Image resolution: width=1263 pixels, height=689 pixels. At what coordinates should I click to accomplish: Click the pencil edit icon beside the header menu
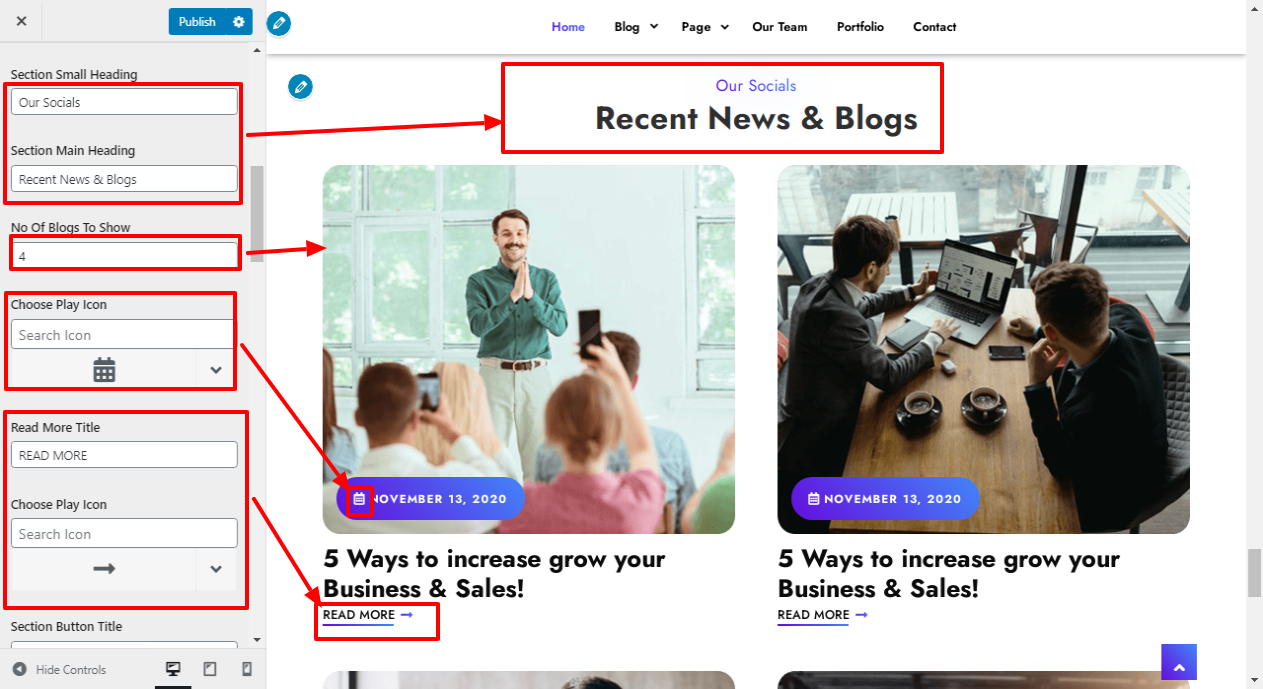pyautogui.click(x=279, y=23)
